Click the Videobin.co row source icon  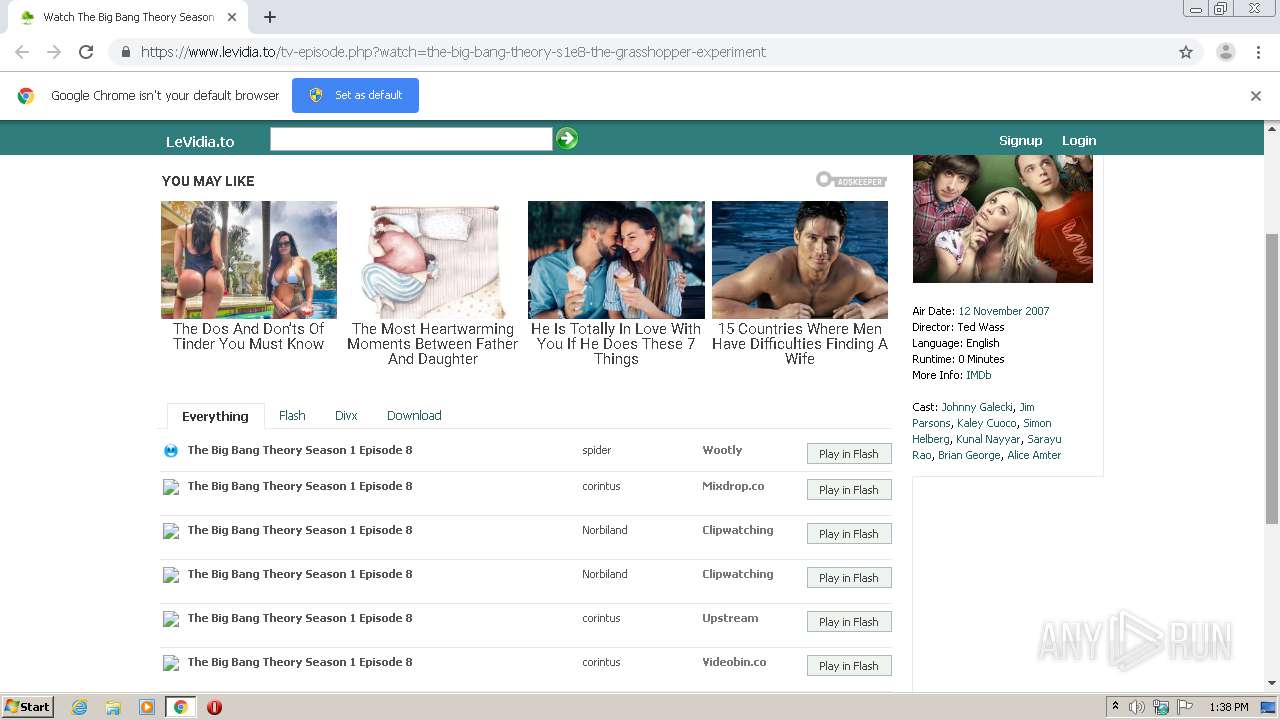(x=171, y=663)
